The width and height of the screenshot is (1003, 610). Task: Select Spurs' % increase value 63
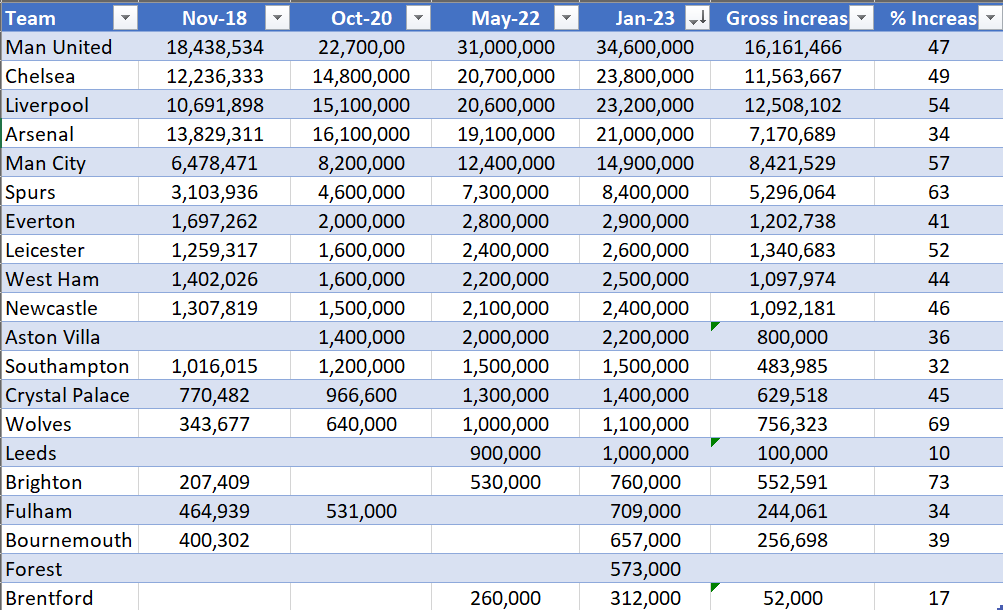tap(938, 192)
